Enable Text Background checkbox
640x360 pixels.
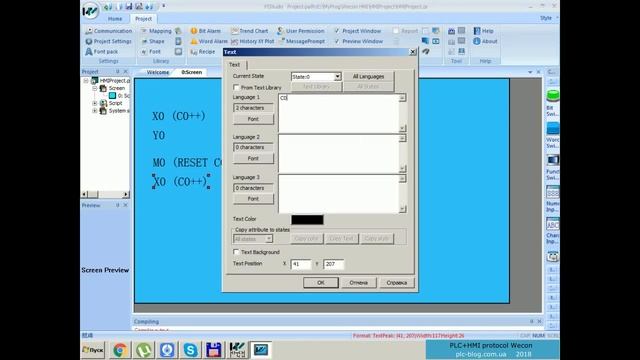click(x=236, y=252)
